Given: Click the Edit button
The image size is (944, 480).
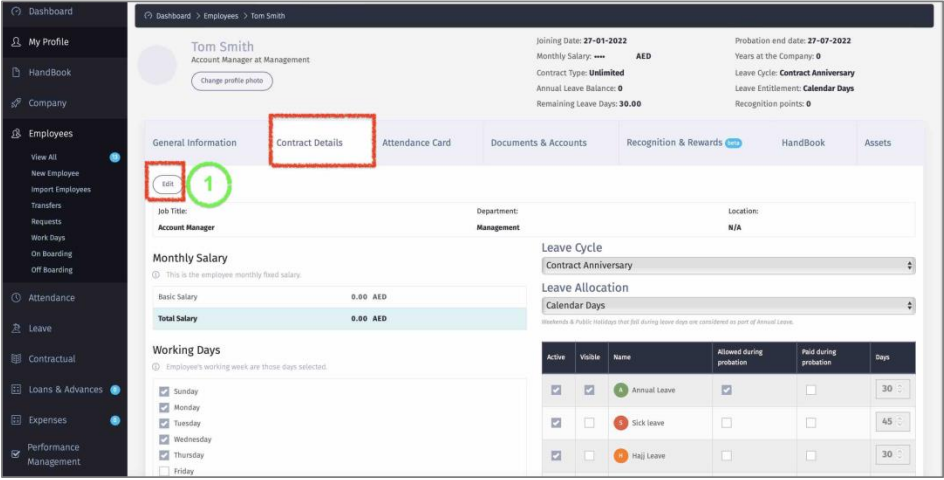Looking at the screenshot, I should point(167,184).
